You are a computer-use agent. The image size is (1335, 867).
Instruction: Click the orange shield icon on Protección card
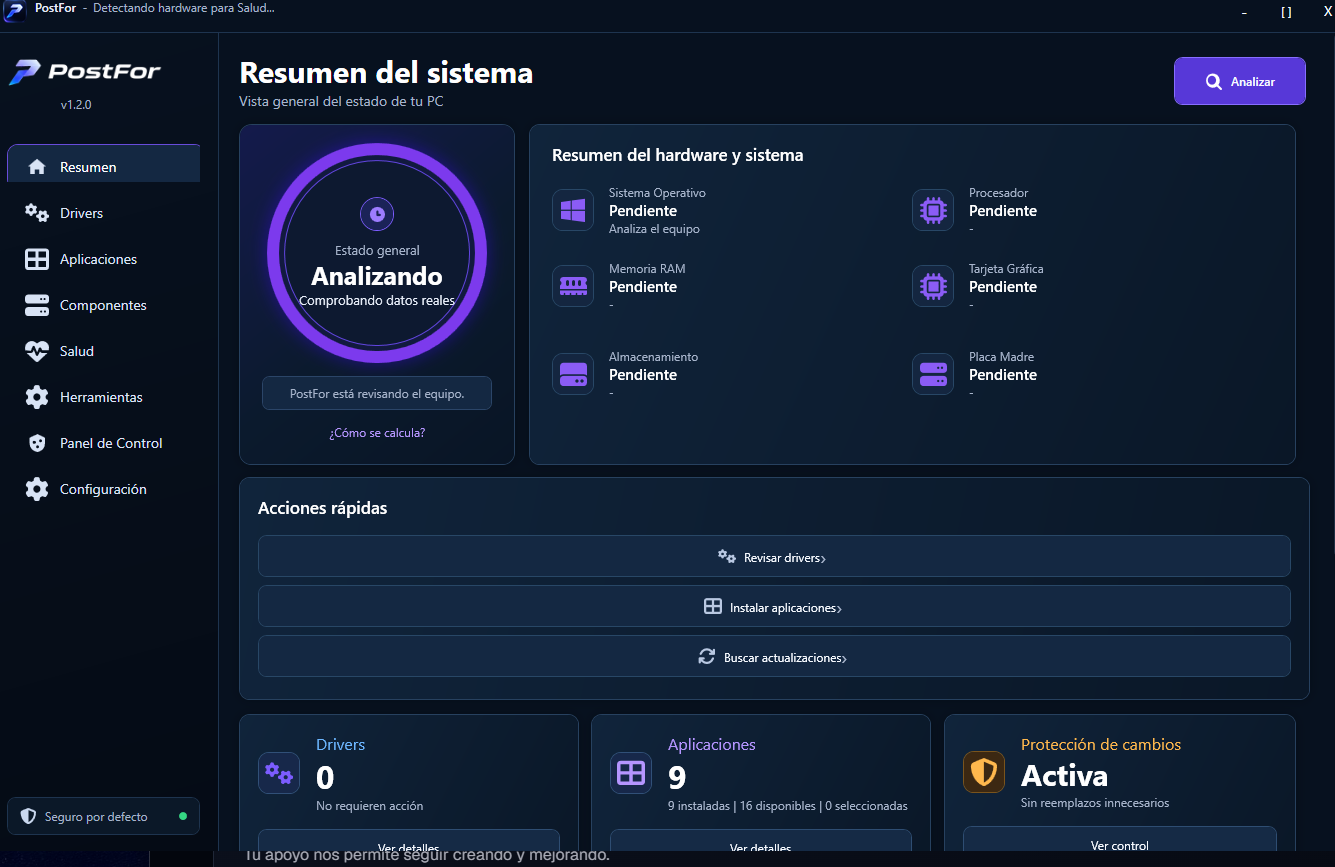984,773
